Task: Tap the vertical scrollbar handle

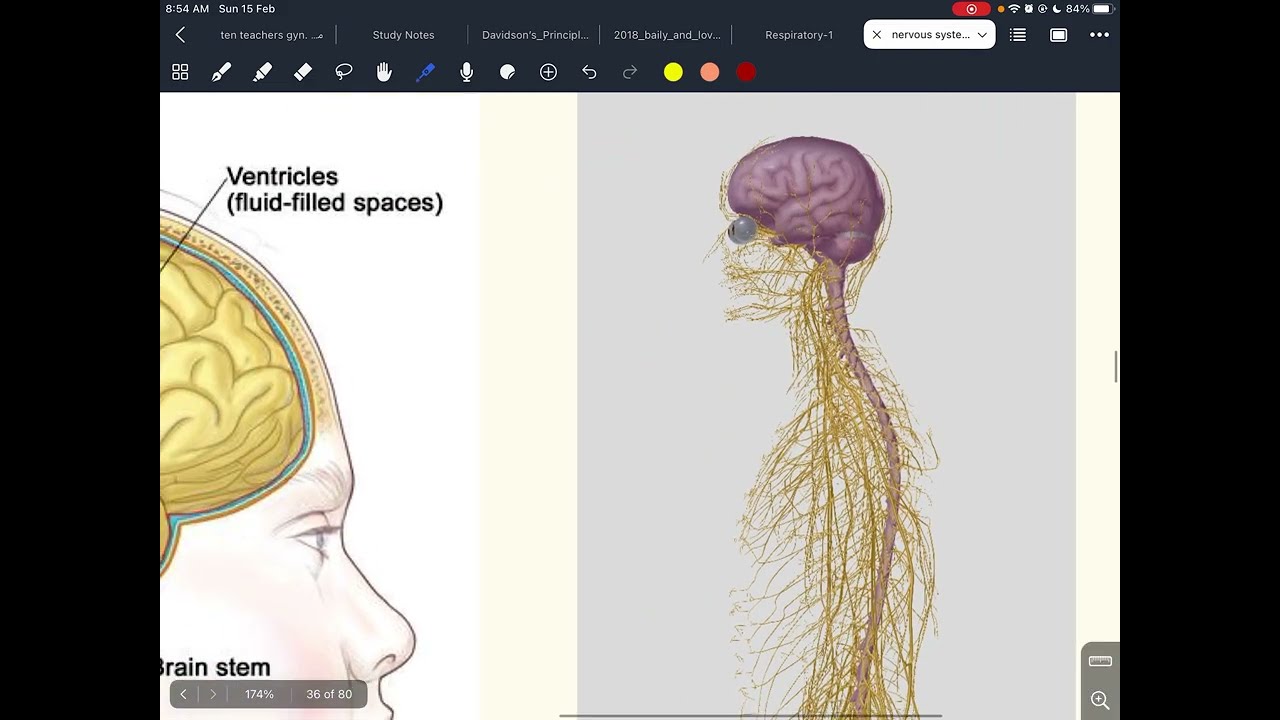Action: click(1116, 366)
